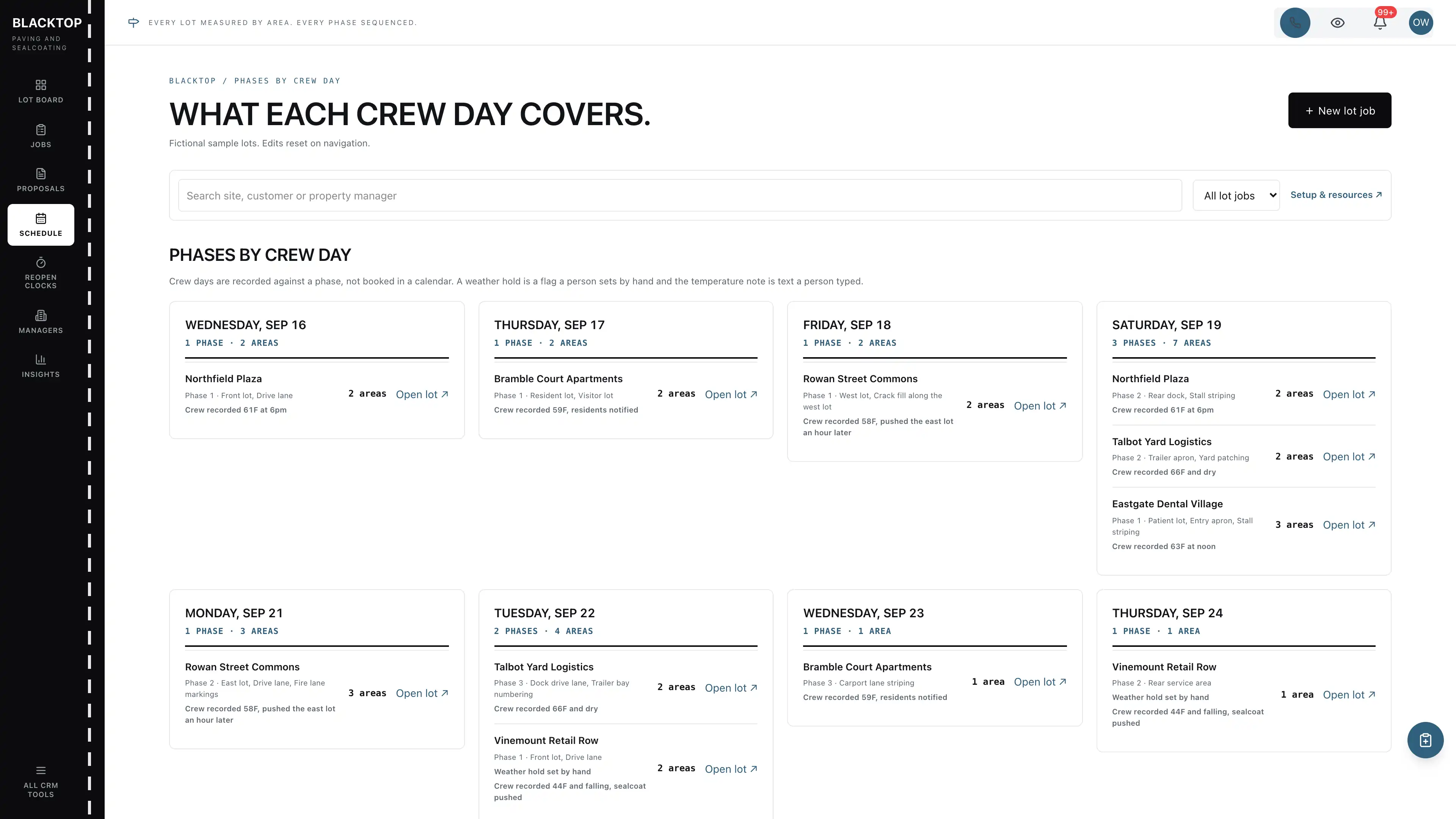
Task: Open the OW user avatar menu
Action: pyautogui.click(x=1421, y=23)
